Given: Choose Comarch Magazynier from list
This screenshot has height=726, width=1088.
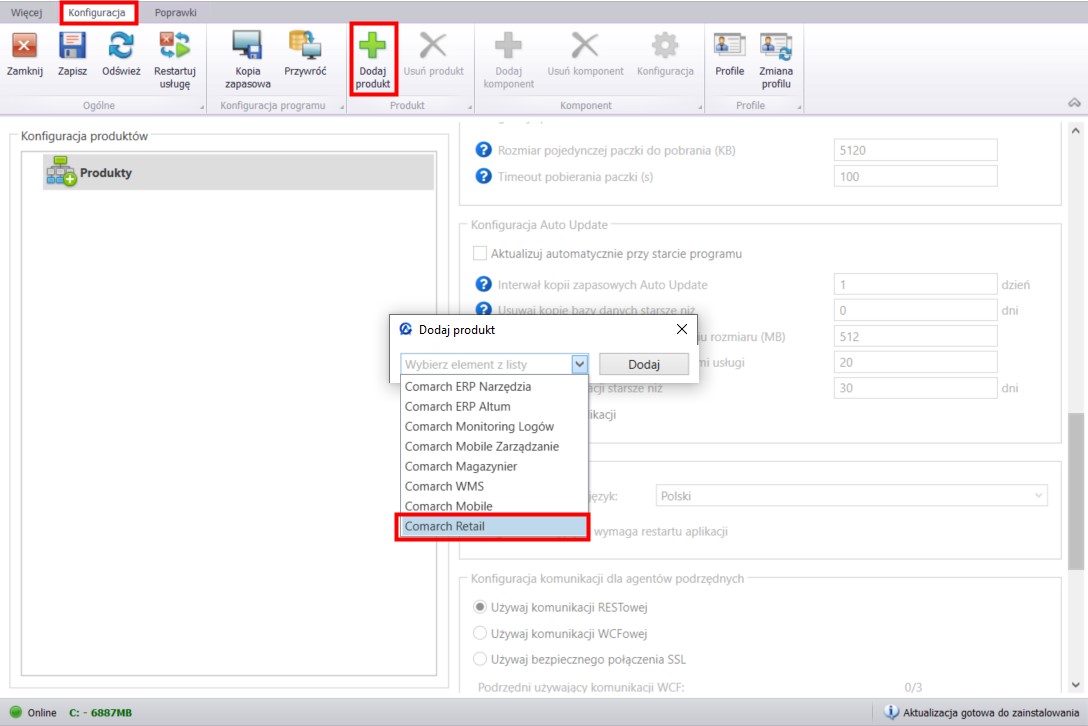Looking at the screenshot, I should pos(494,466).
